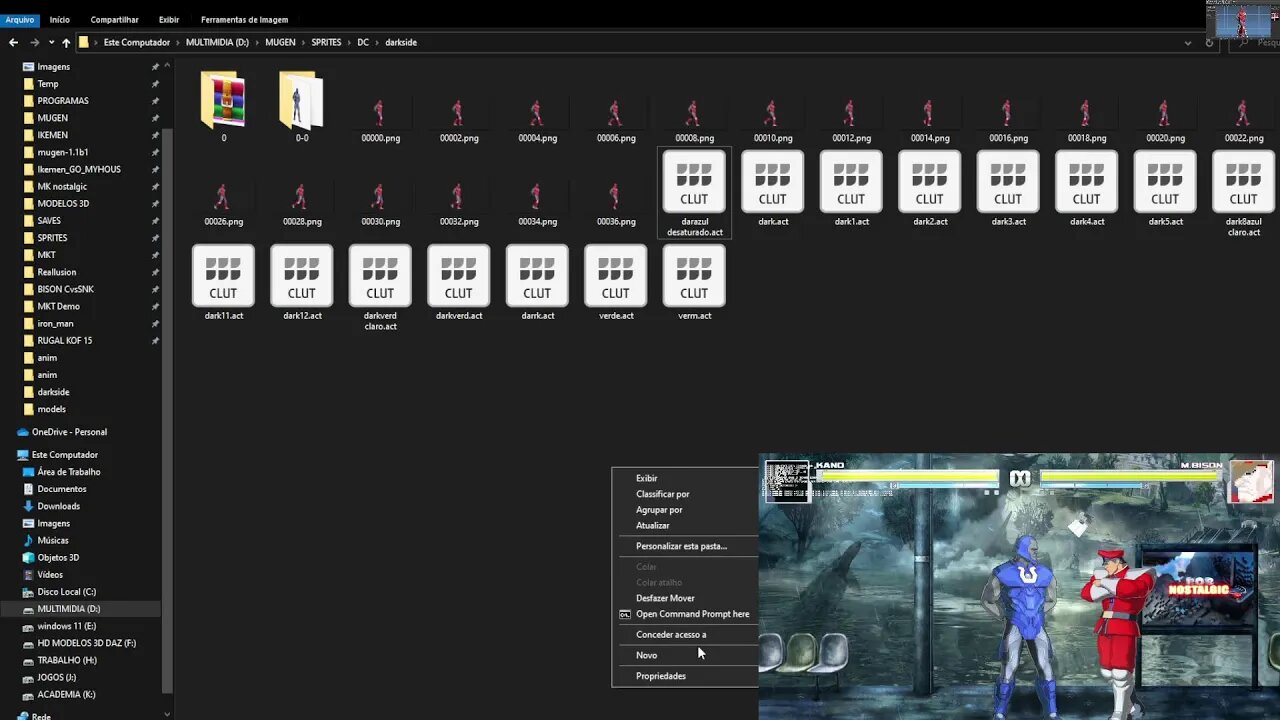Select the dark4.act CLUT file
This screenshot has height=720, width=1280.
click(1087, 188)
